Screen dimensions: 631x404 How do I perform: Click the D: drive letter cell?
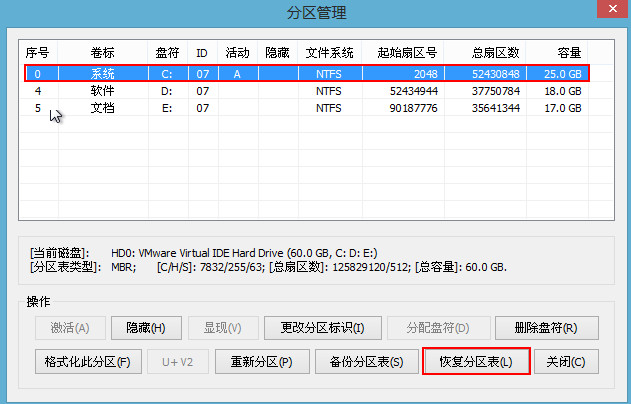click(167, 91)
